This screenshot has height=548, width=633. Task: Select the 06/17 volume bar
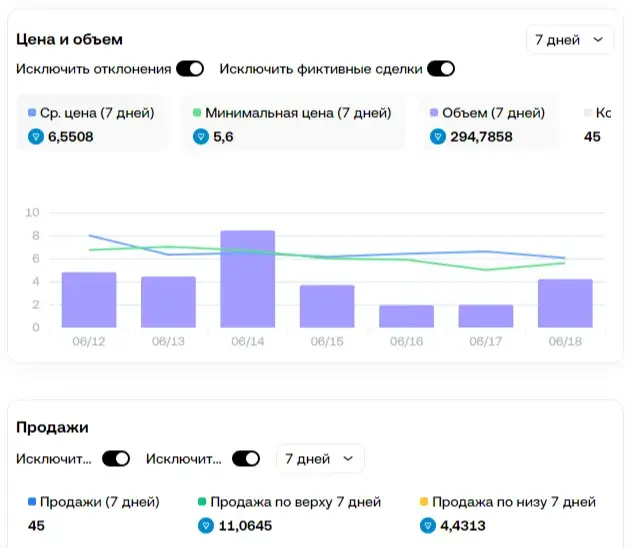[486, 316]
